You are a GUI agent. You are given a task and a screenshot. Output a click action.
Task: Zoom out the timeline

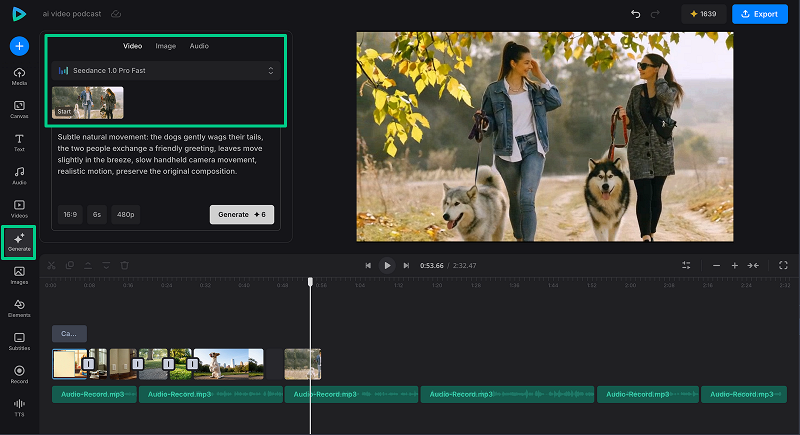click(x=716, y=265)
